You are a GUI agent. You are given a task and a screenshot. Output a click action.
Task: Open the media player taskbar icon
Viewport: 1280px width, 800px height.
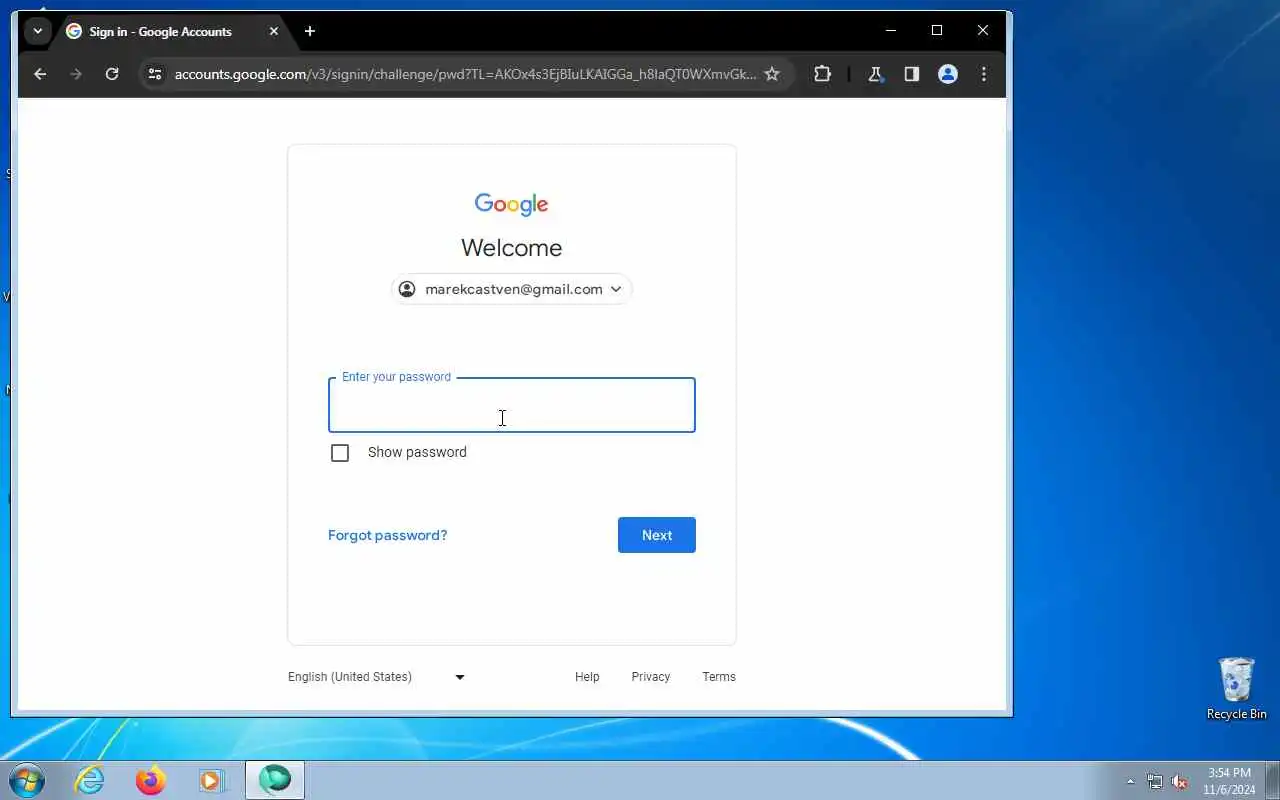[x=212, y=780]
